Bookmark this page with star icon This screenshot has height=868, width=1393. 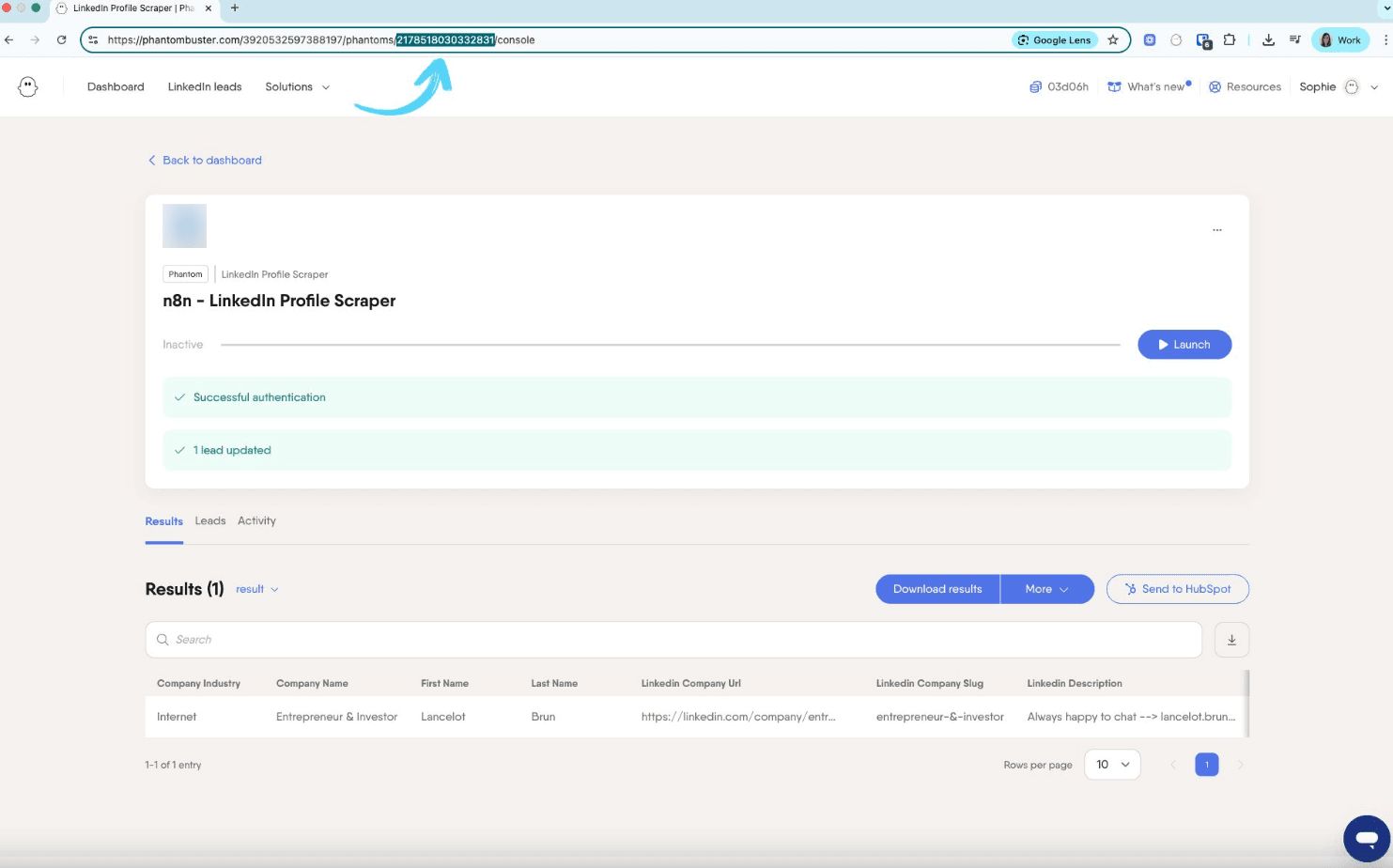point(1113,40)
